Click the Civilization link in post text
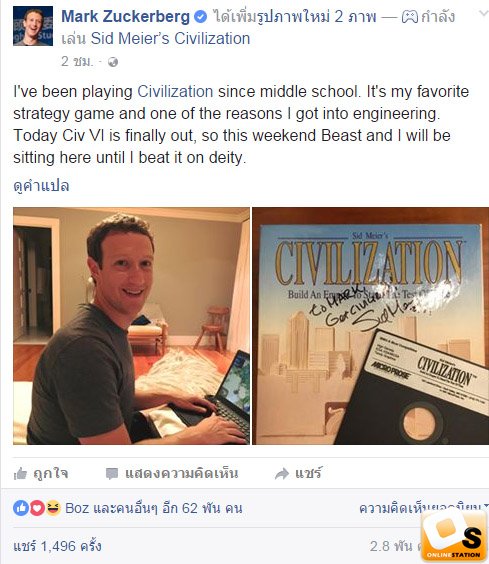 175,91
